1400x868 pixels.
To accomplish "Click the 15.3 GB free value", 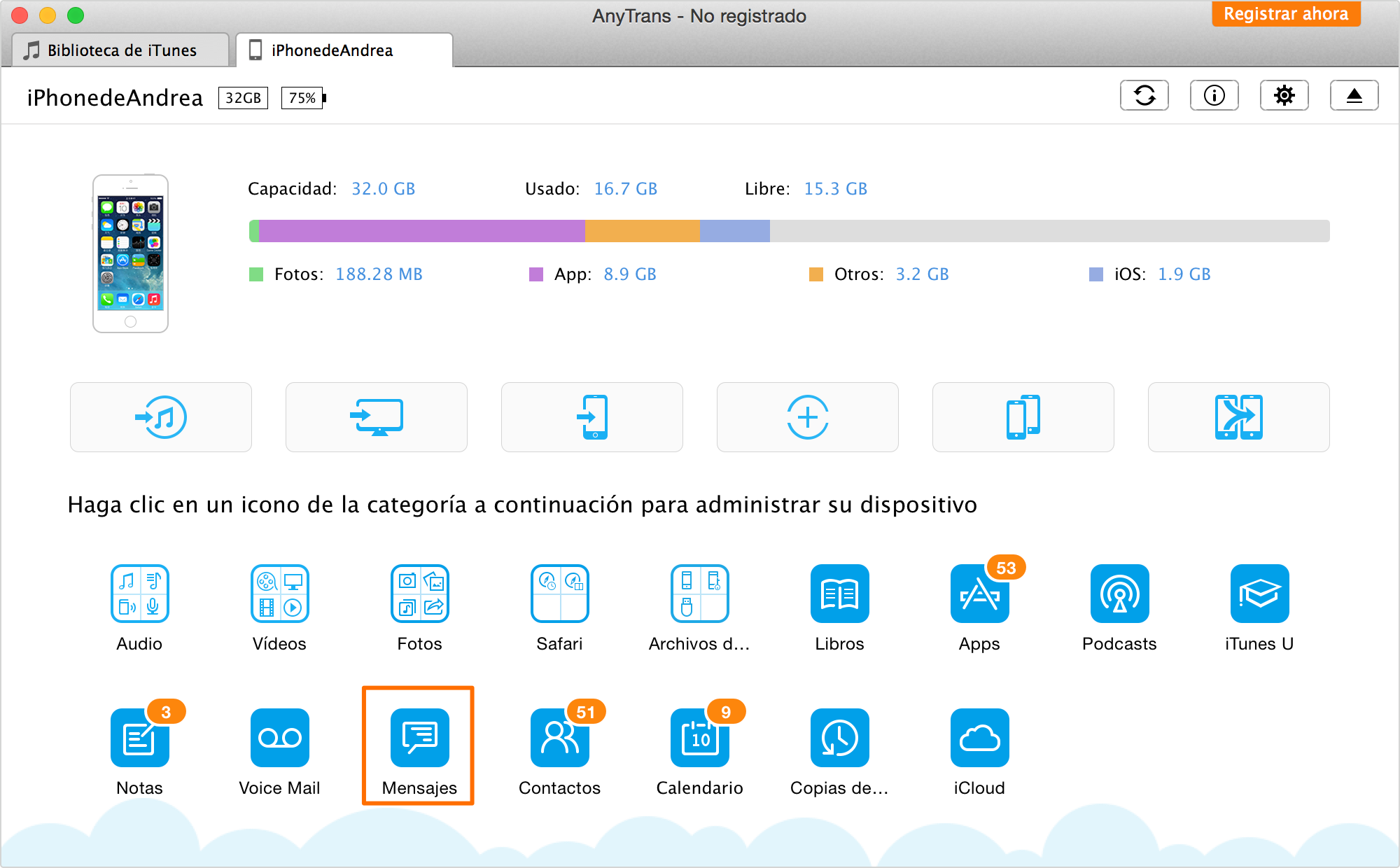I will coord(836,189).
